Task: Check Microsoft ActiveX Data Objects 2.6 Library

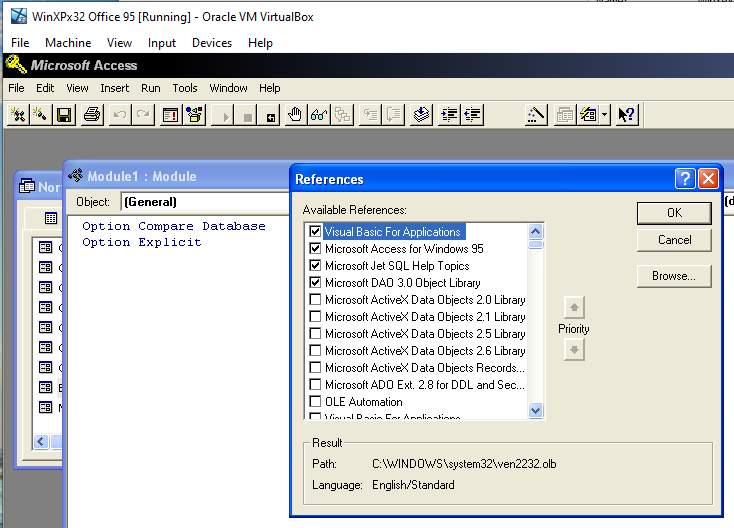Action: click(x=315, y=351)
